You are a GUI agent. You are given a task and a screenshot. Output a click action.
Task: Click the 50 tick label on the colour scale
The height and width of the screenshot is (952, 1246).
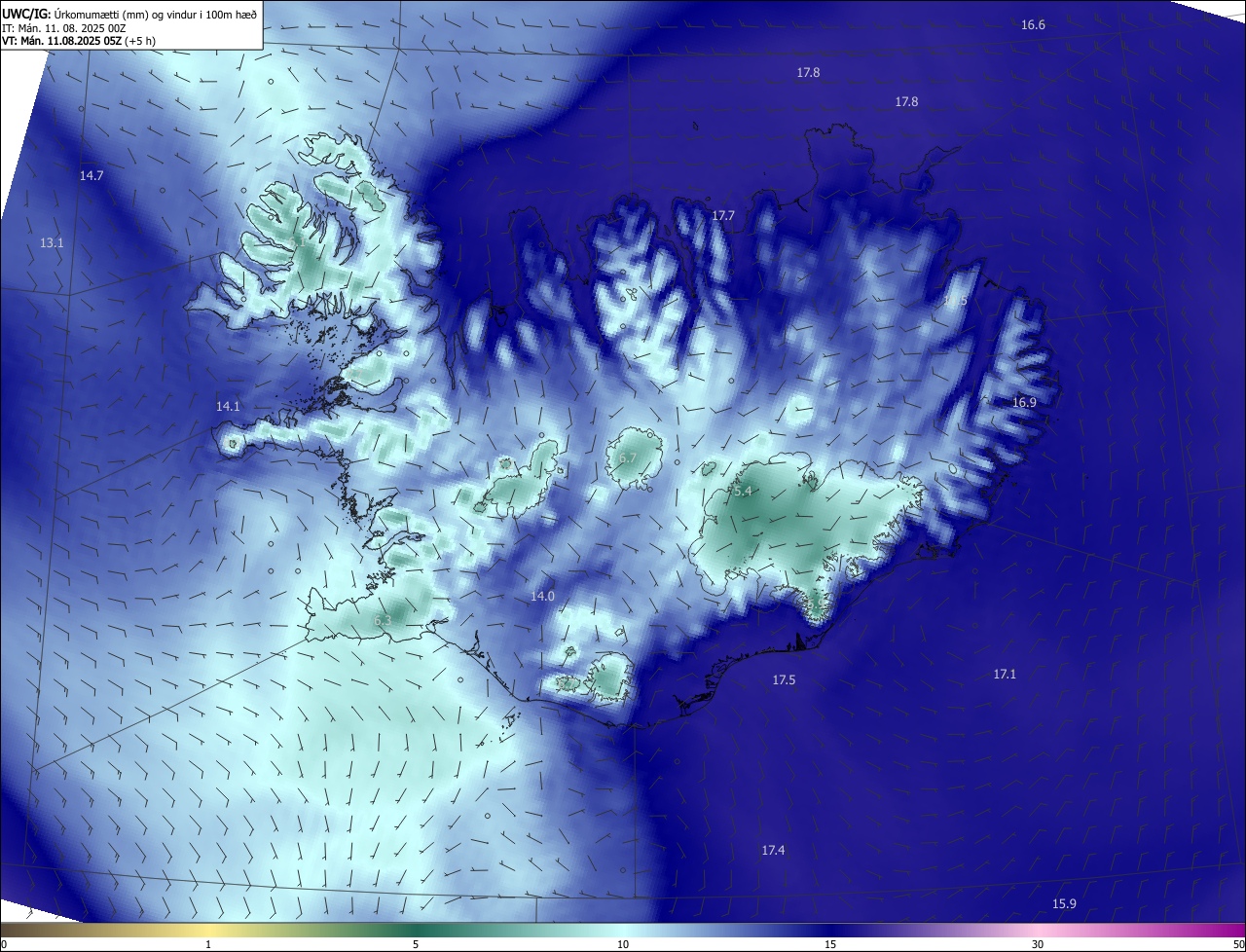(x=1238, y=944)
